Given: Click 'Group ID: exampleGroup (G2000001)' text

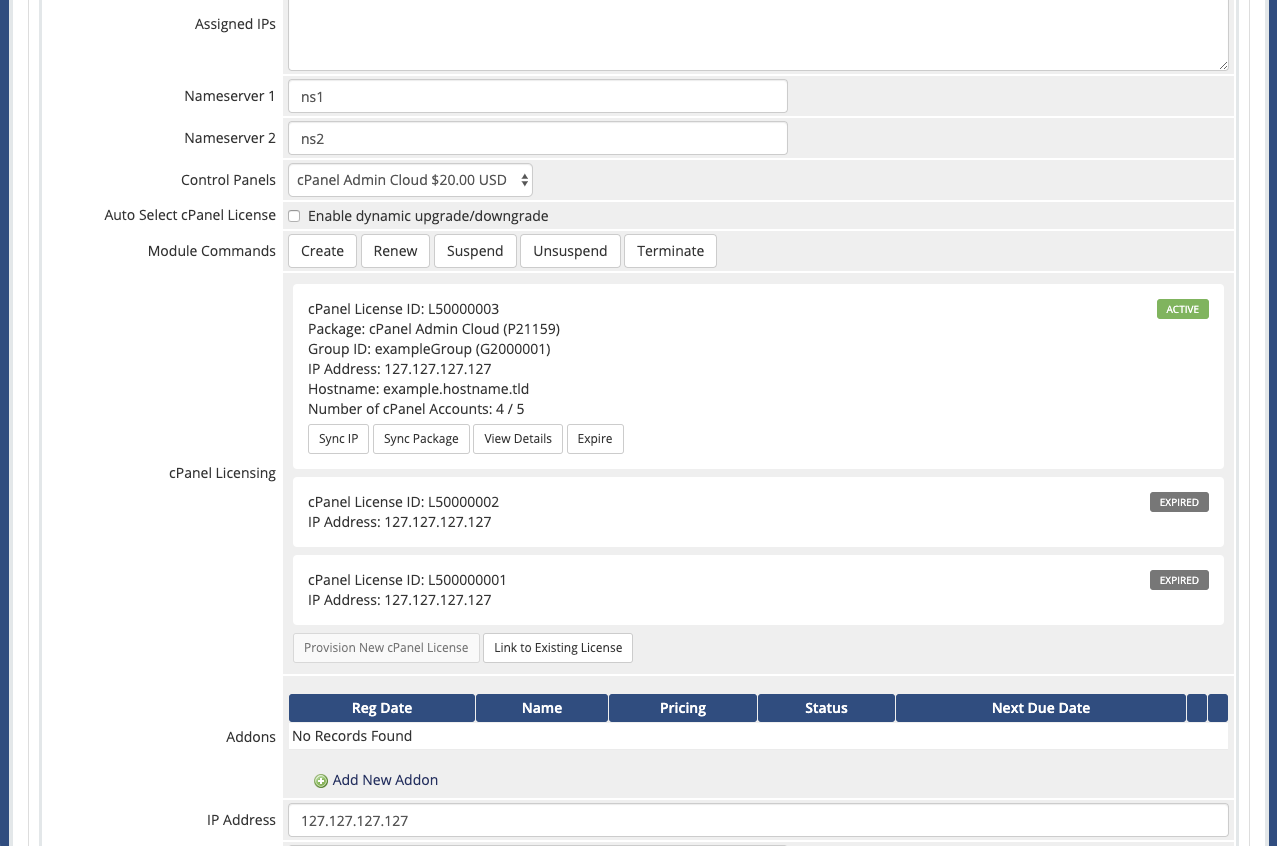Looking at the screenshot, I should 429,349.
